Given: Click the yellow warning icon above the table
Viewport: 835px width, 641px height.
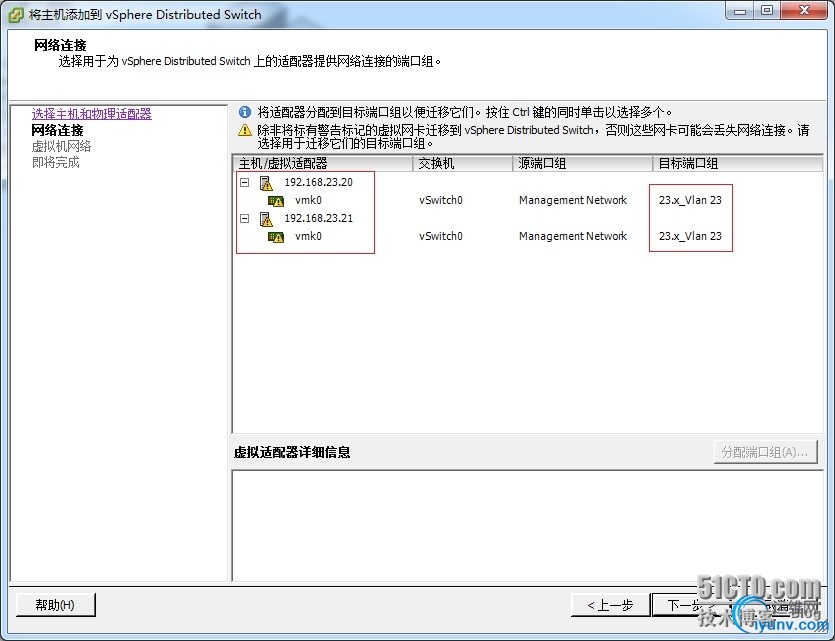Looking at the screenshot, I should click(x=245, y=130).
